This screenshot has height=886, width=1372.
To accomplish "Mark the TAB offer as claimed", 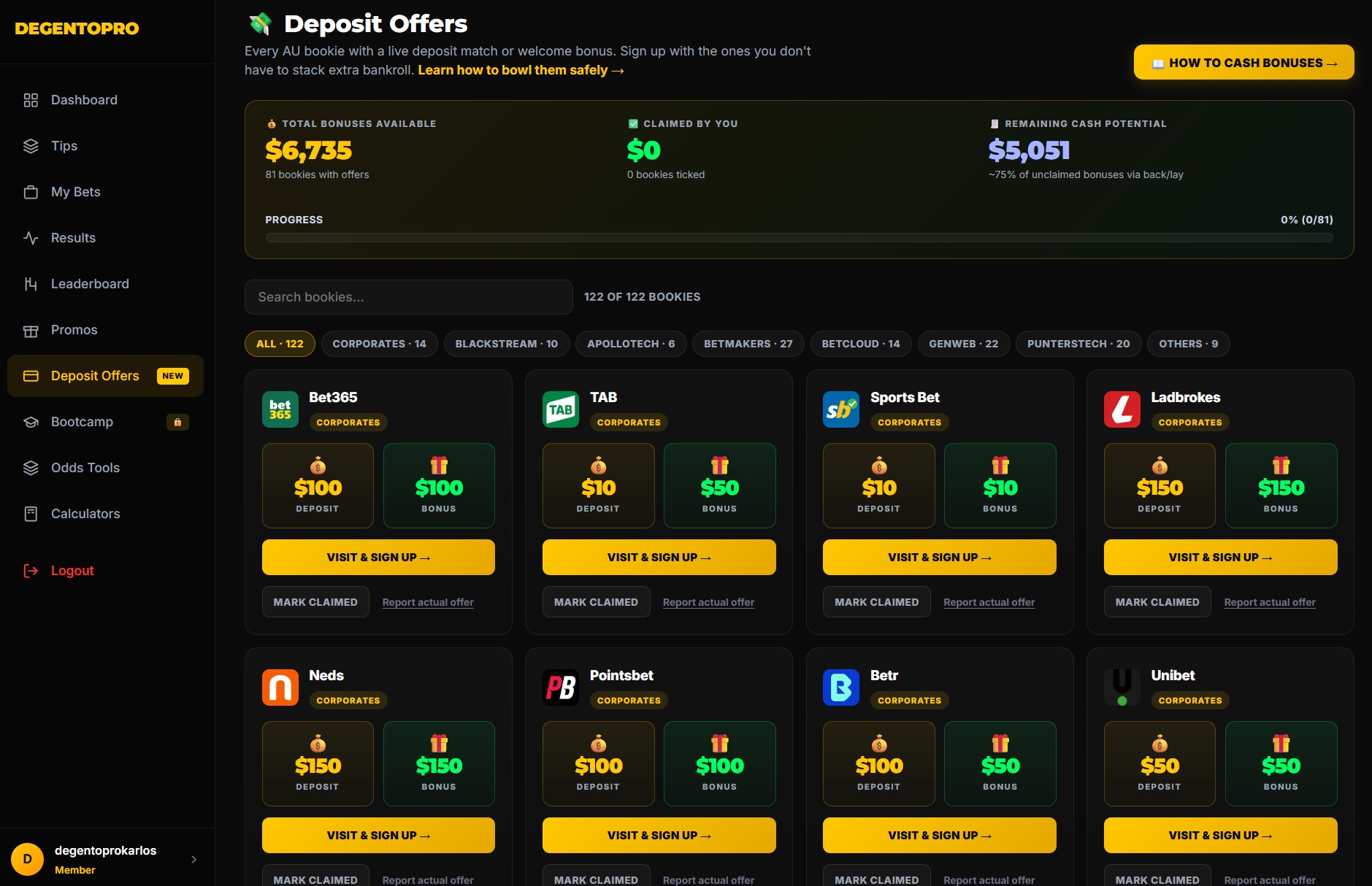I will point(596,601).
